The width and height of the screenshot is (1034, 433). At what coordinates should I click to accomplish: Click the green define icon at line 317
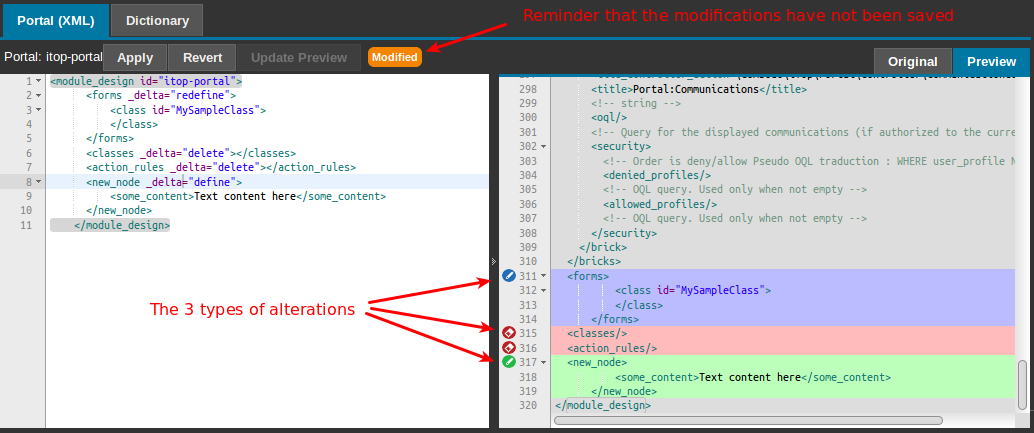pyautogui.click(x=509, y=362)
